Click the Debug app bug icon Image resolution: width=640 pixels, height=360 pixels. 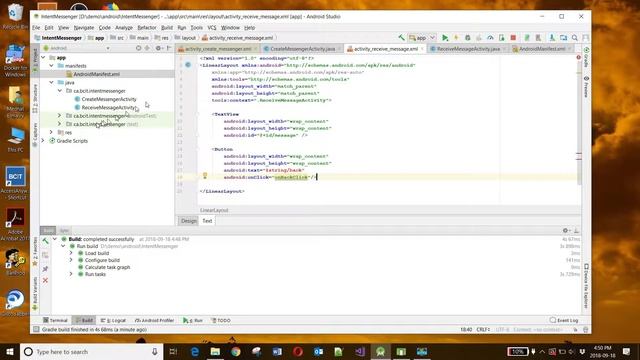pyautogui.click(x=468, y=38)
